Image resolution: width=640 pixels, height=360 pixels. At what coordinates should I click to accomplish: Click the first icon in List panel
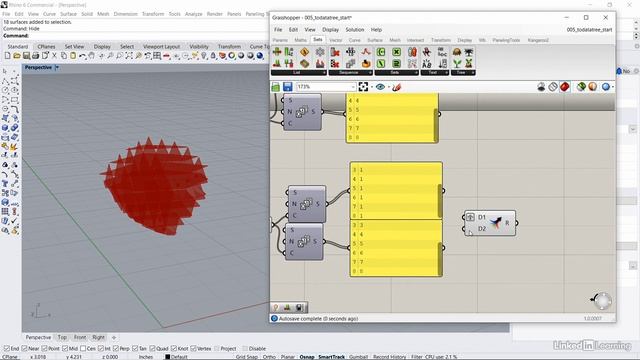pyautogui.click(x=277, y=52)
